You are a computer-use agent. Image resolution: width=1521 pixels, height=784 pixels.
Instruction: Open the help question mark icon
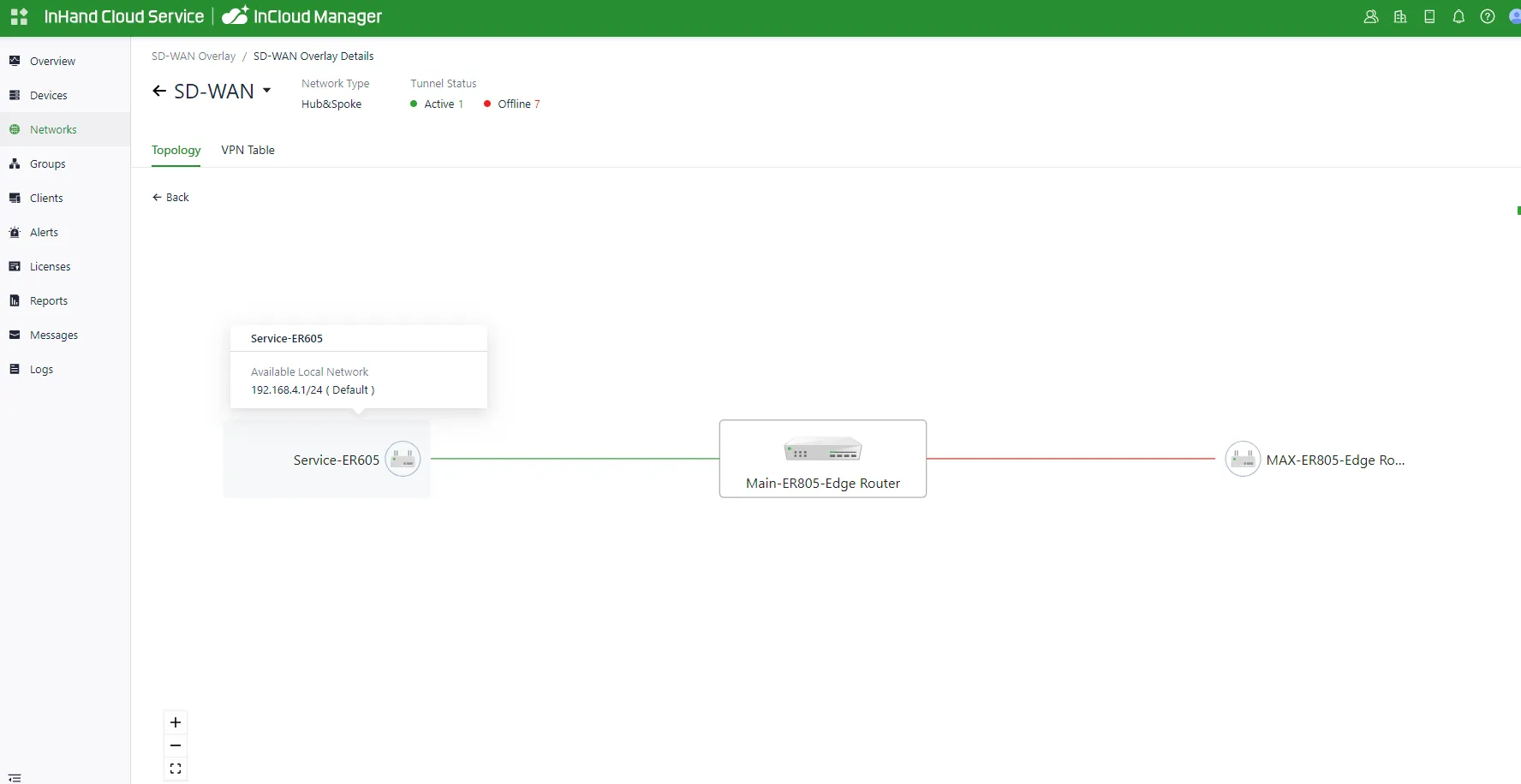tap(1488, 16)
